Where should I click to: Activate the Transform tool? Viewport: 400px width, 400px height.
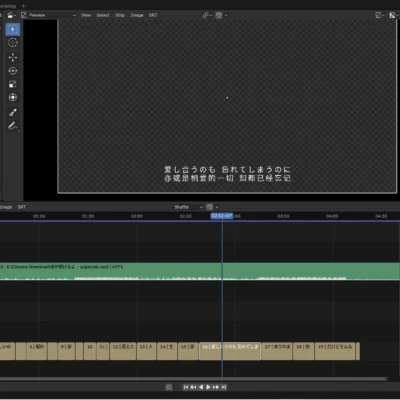click(13, 97)
